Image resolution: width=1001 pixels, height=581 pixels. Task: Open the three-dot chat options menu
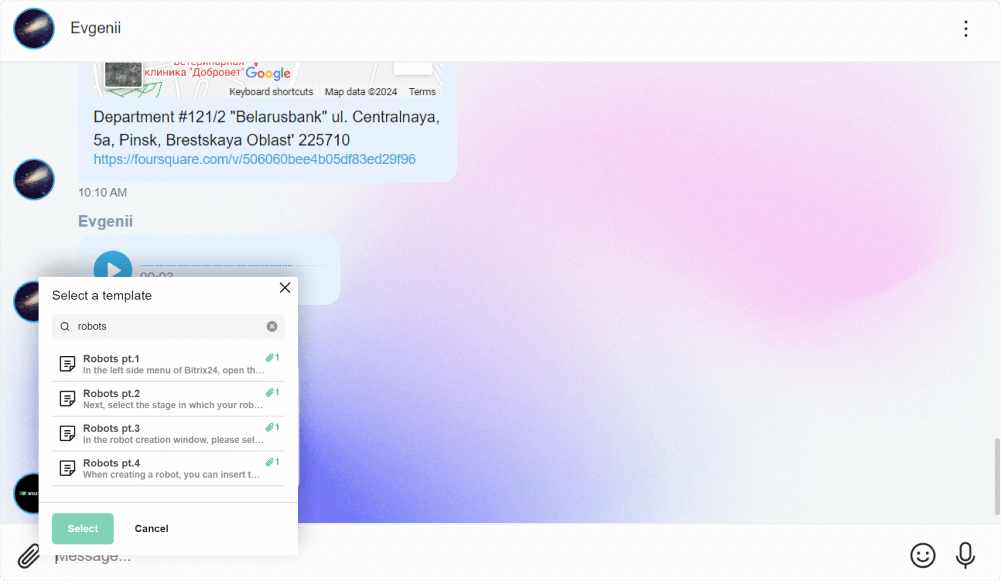coord(965,29)
